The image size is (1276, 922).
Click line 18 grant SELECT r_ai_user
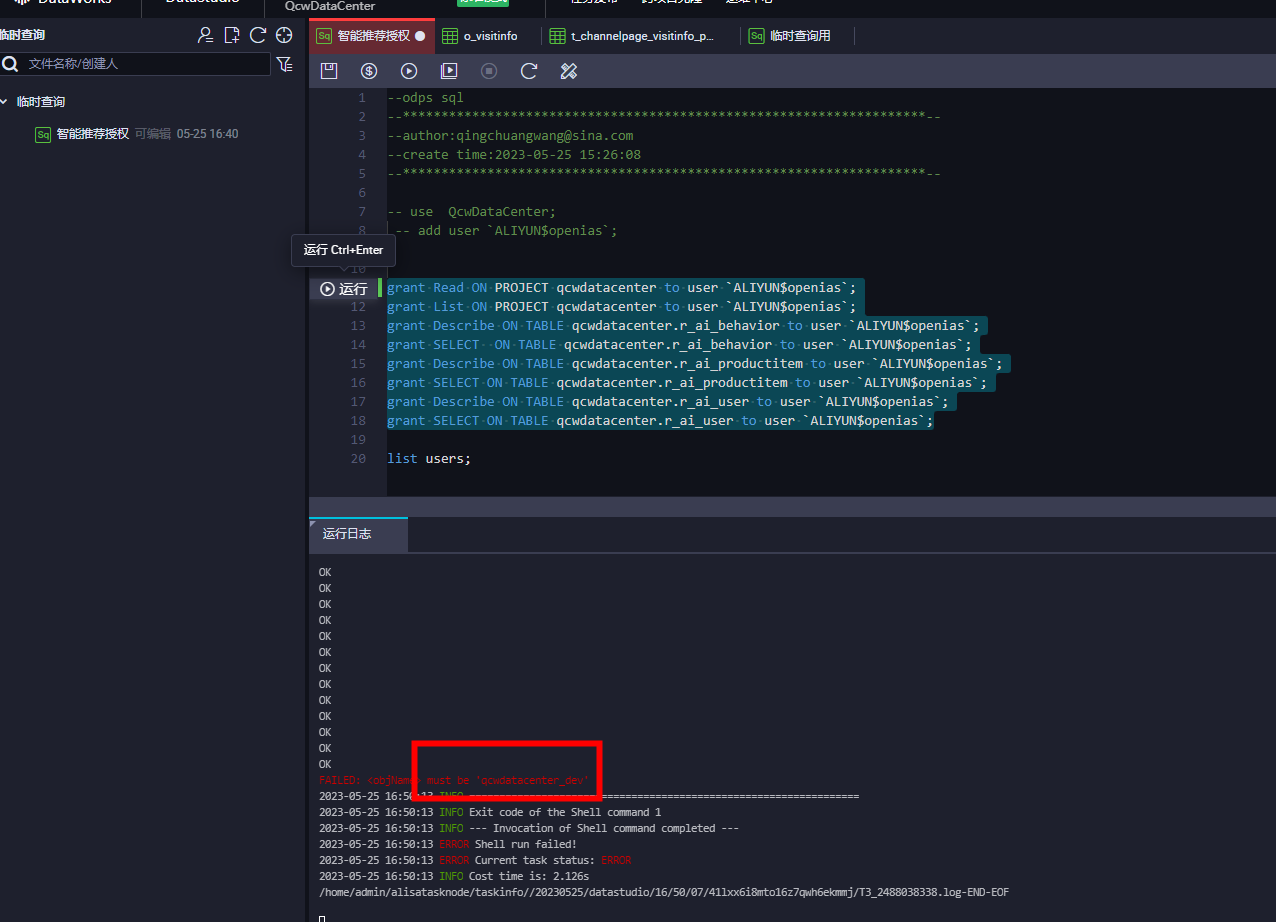coord(660,421)
